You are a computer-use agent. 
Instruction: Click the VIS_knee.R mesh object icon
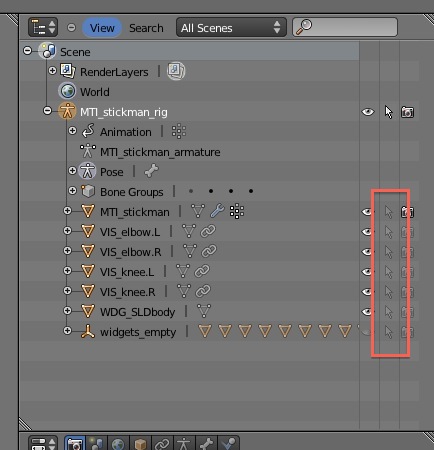coord(88,291)
